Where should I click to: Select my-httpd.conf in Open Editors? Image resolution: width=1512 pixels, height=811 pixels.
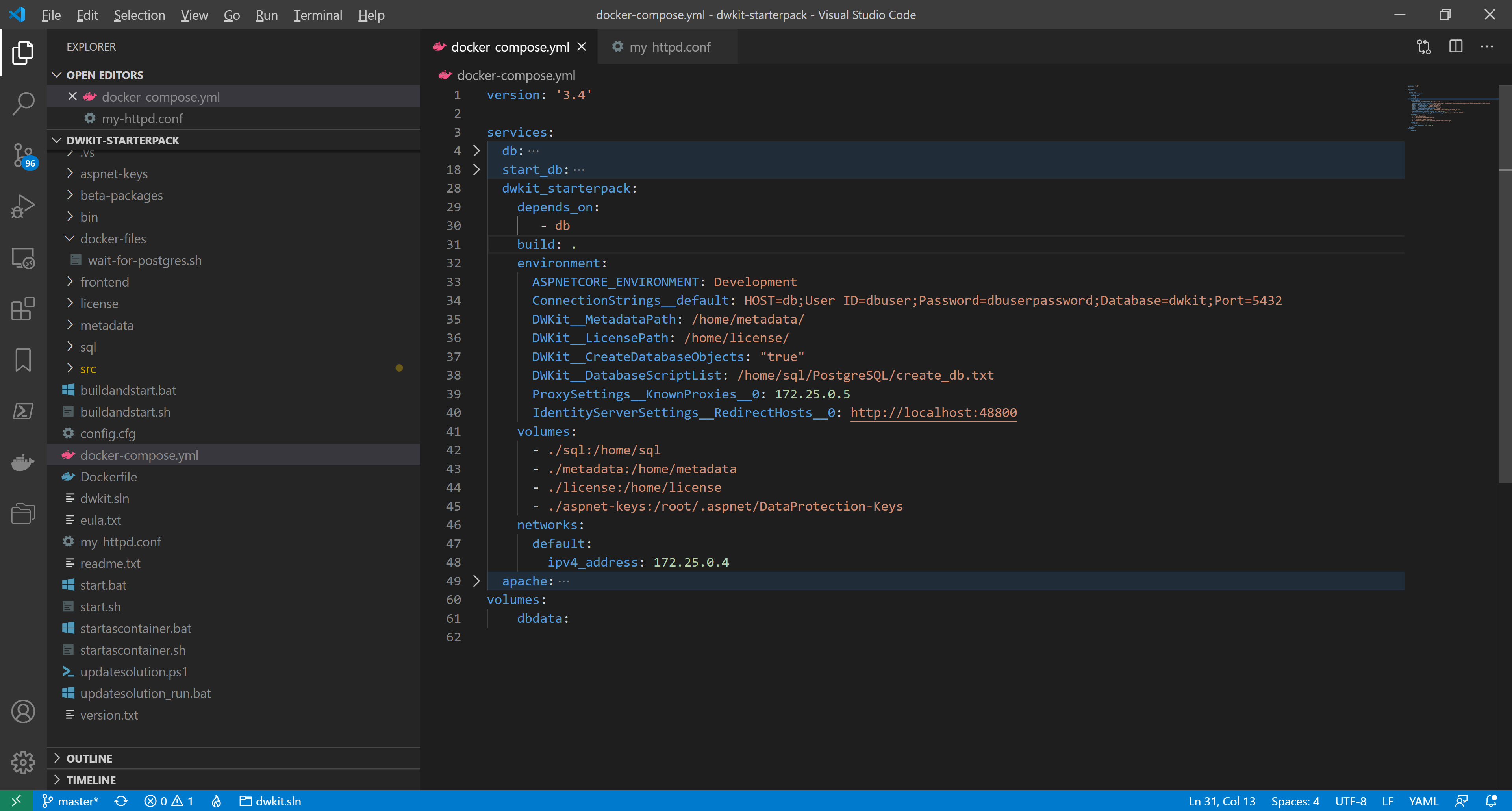233,118
